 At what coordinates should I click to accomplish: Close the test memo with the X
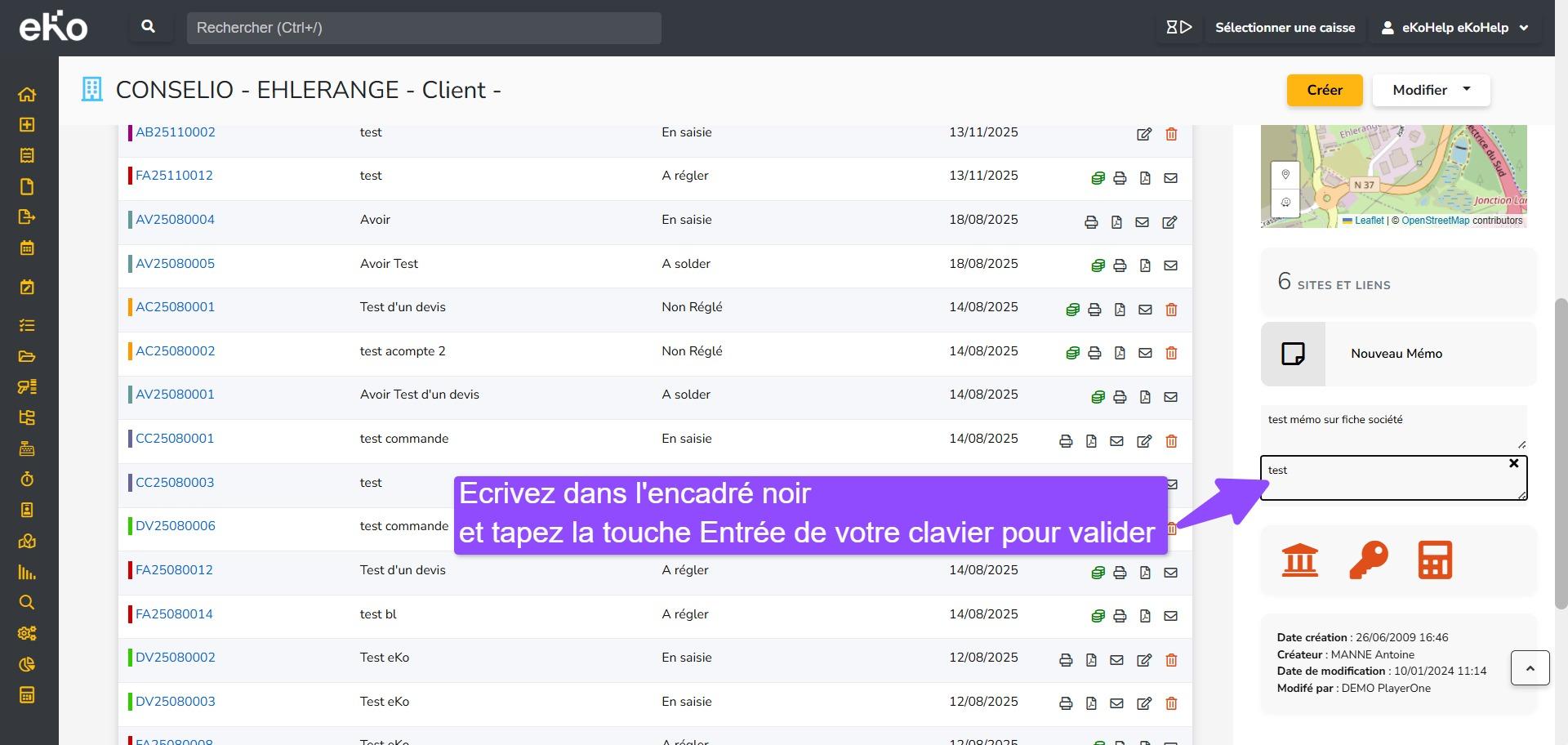pos(1513,463)
